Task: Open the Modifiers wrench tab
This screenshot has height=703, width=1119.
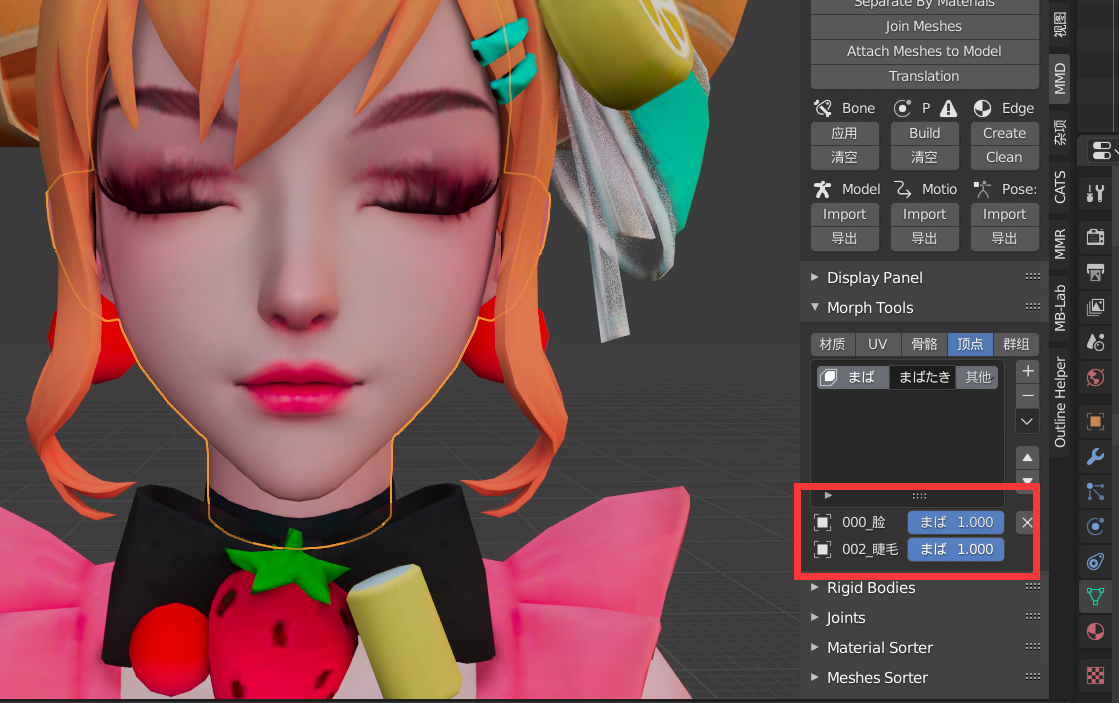Action: click(1095, 456)
